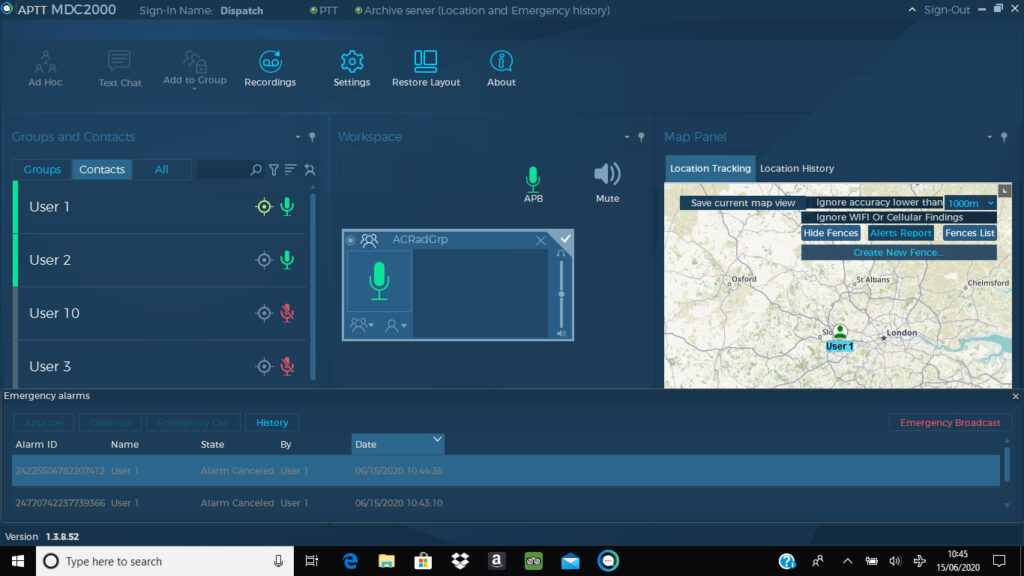1024x576 pixels.
Task: Click Save current map view
Action: pos(741,202)
